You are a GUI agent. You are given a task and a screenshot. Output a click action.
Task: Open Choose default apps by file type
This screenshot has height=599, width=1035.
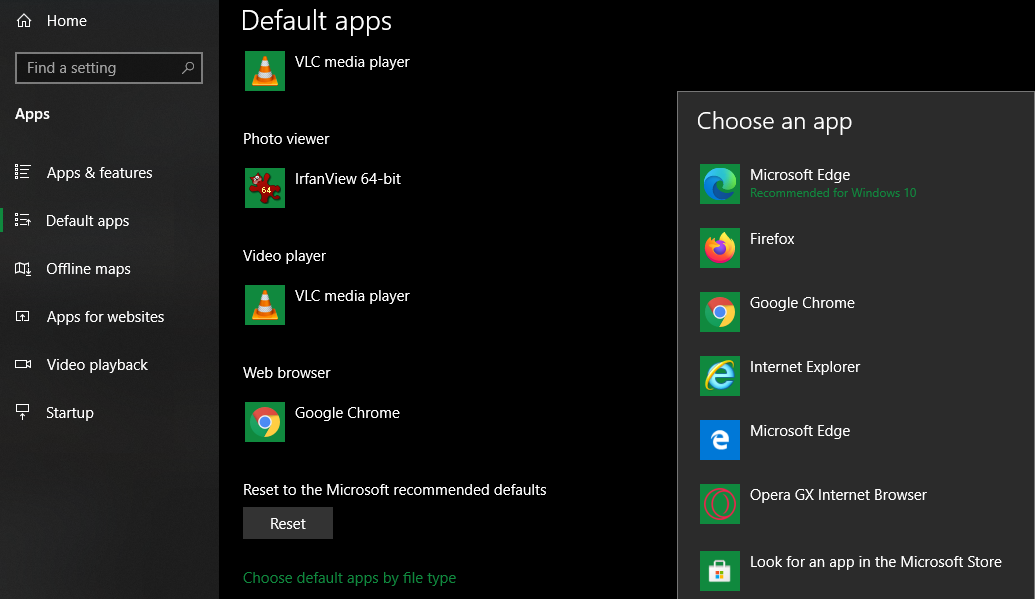[x=349, y=578]
